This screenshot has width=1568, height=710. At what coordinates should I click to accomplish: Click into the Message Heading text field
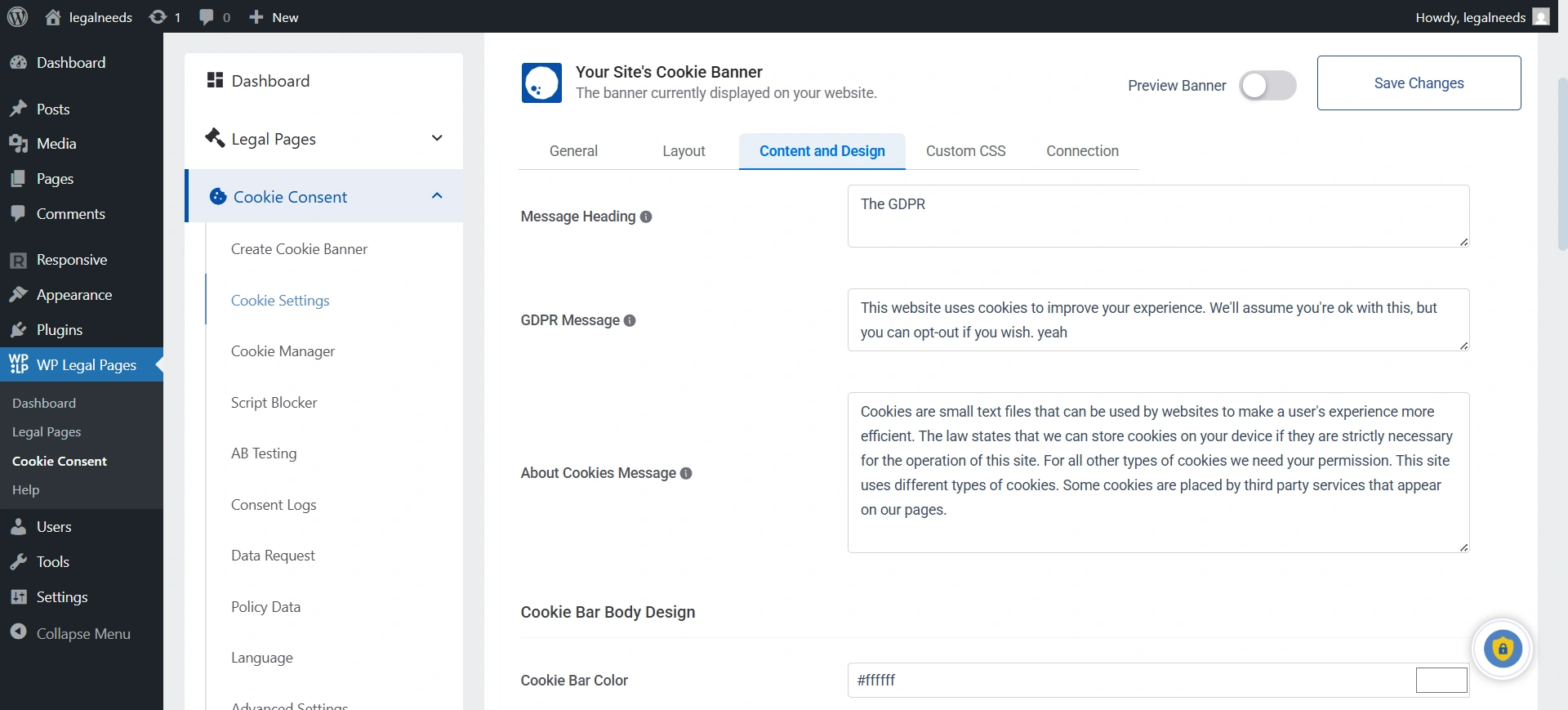tap(1157, 216)
